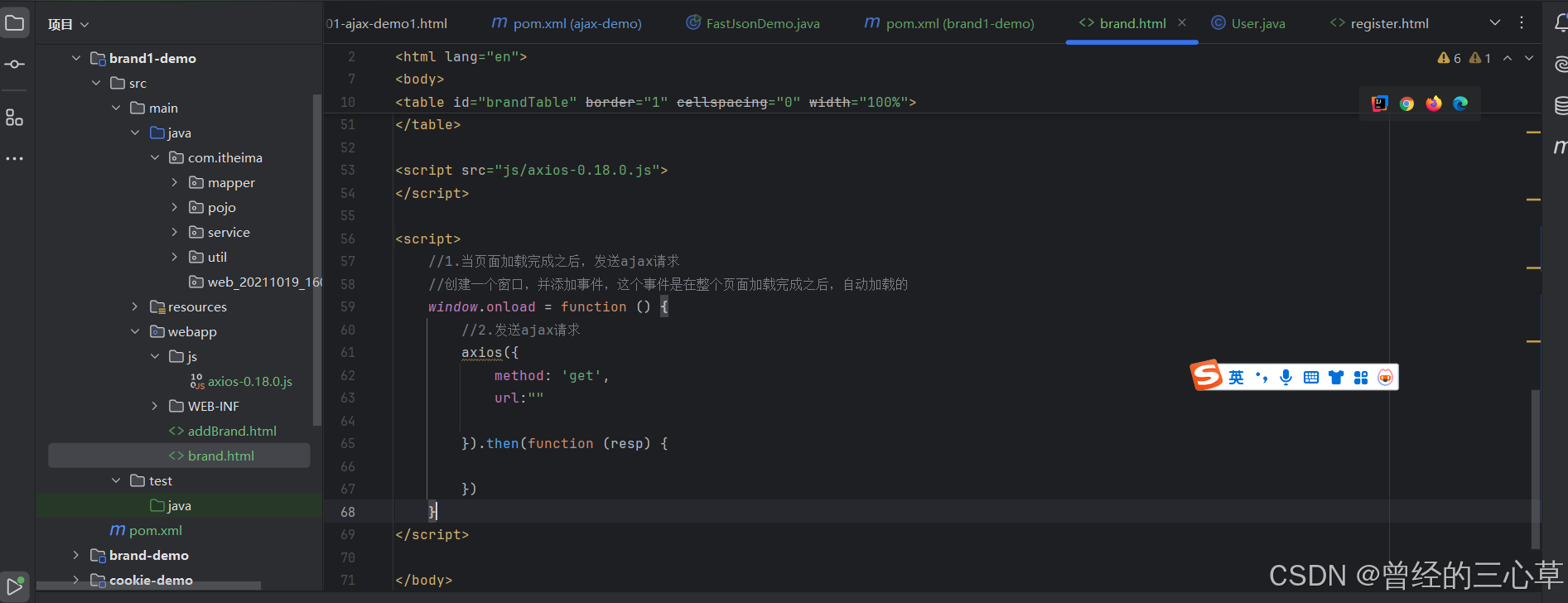Open brand.html in Firefox browser
Screen dimensions: 1568x603
pyautogui.click(x=1434, y=104)
